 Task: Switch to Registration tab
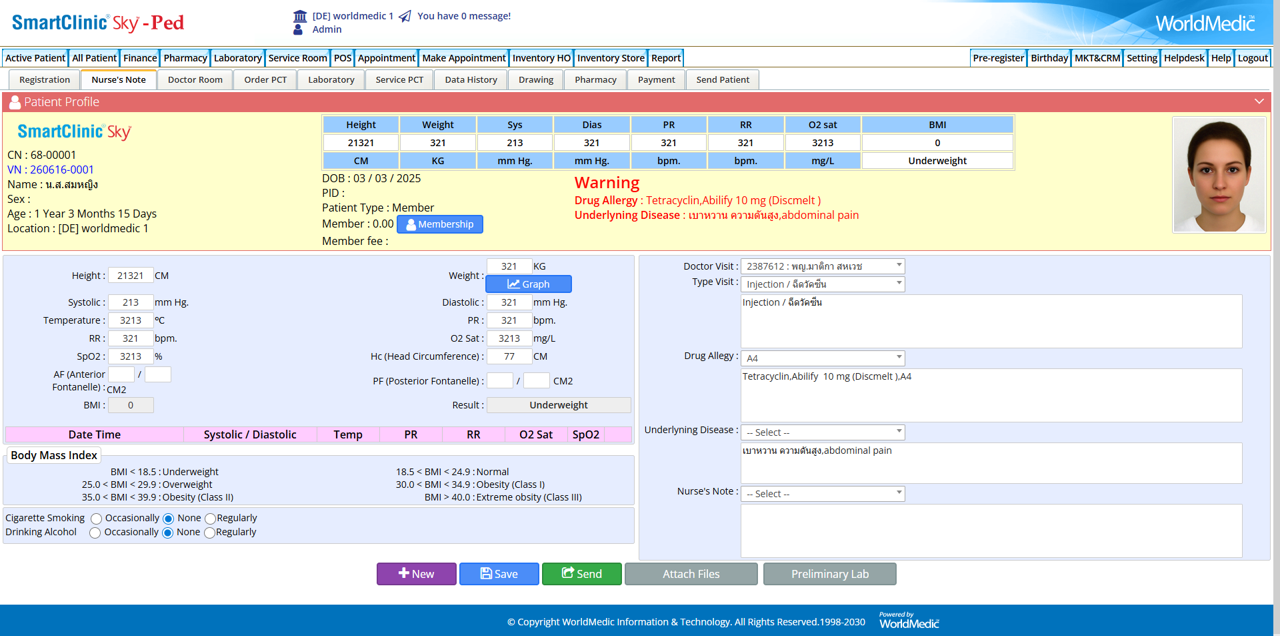pyautogui.click(x=45, y=80)
